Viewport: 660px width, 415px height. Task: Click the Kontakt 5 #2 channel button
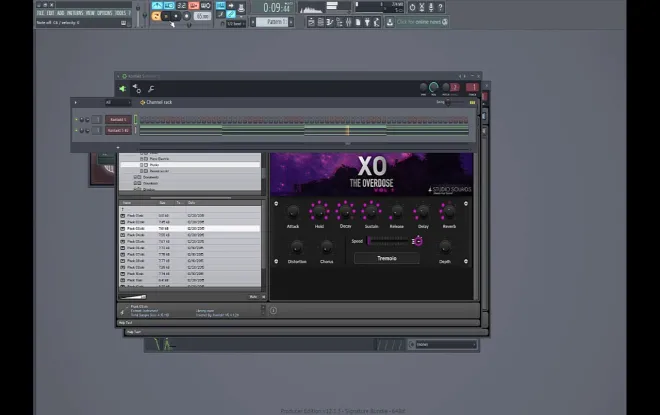[118, 130]
